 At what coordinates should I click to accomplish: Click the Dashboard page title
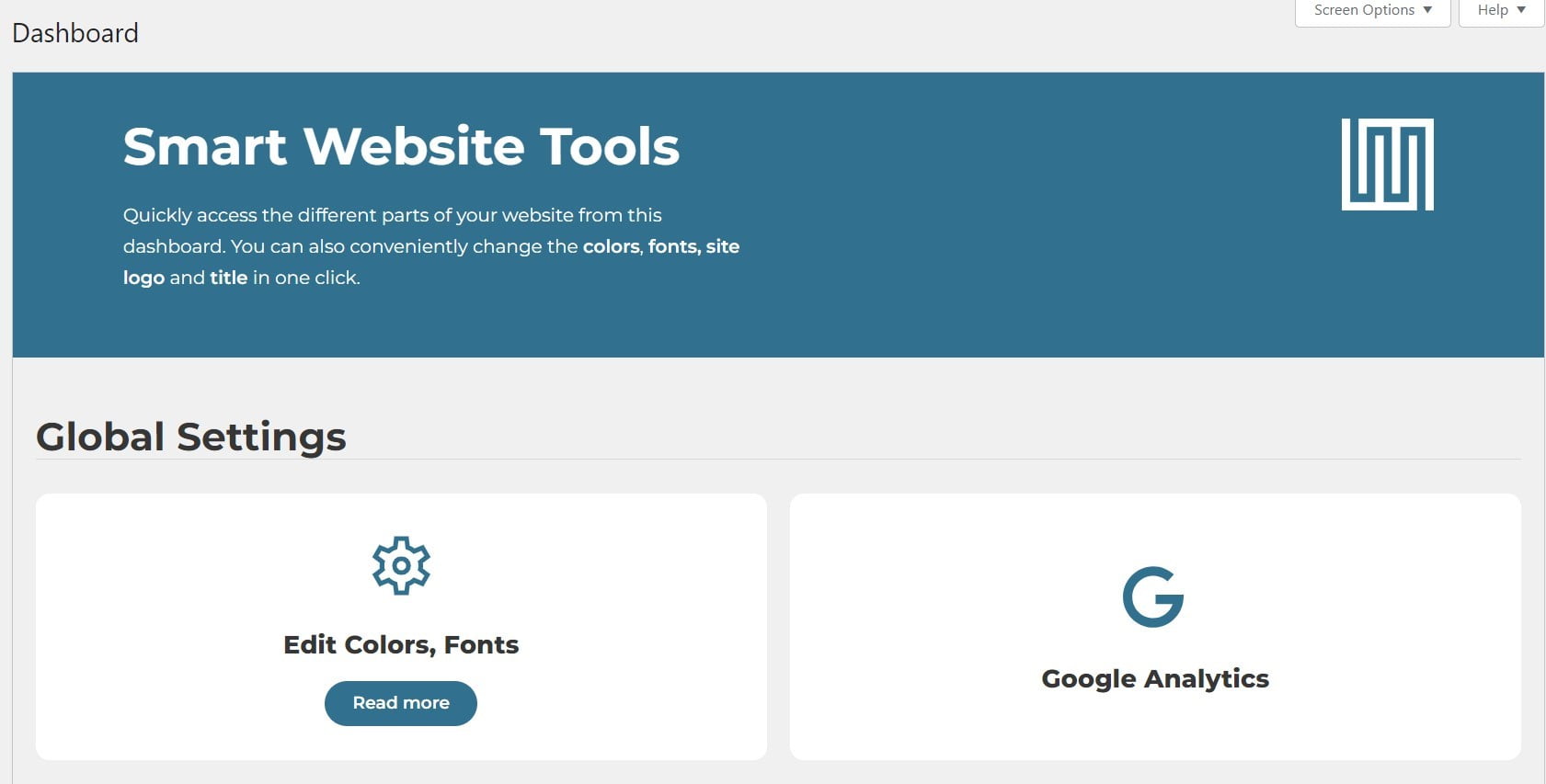coord(75,33)
